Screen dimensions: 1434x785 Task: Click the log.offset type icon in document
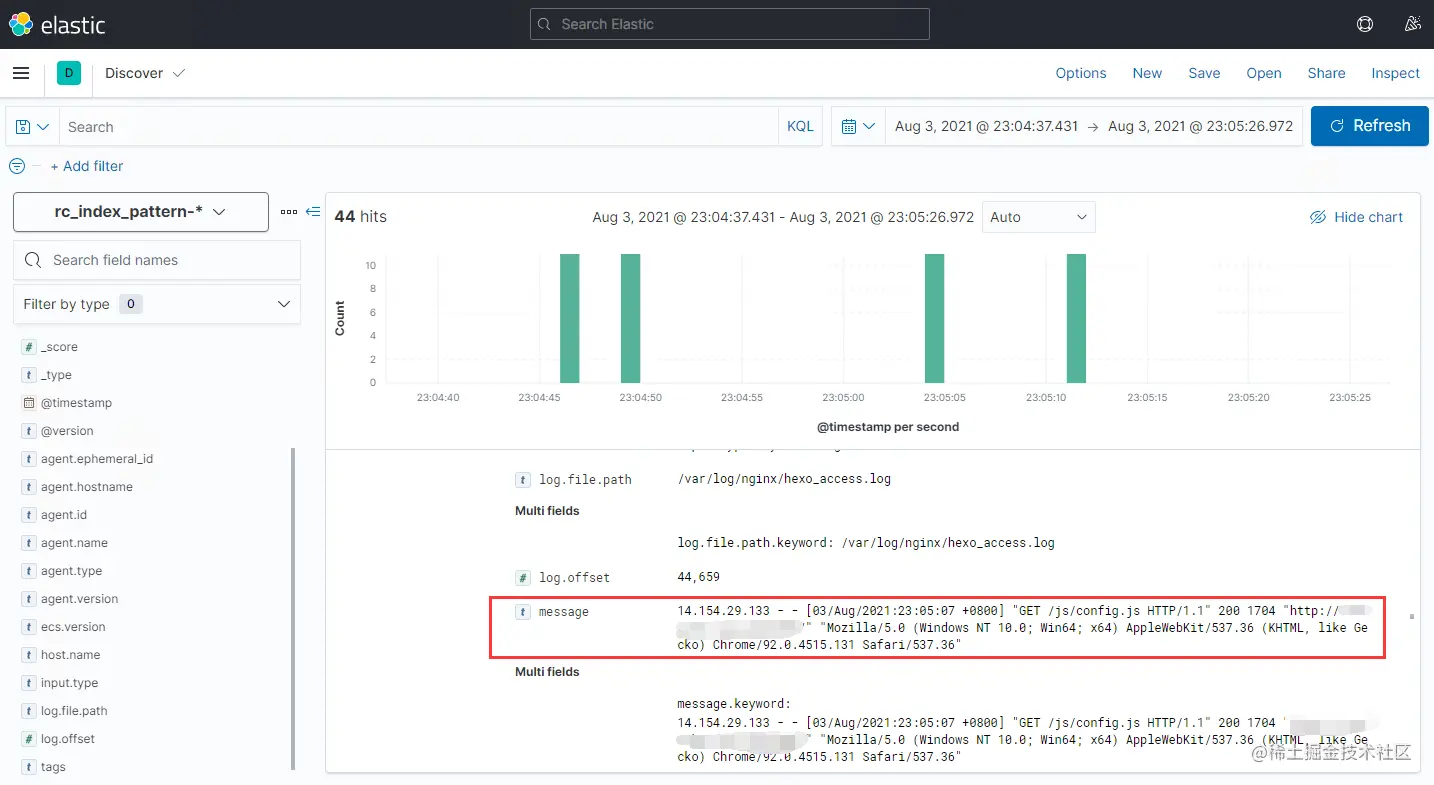point(522,578)
